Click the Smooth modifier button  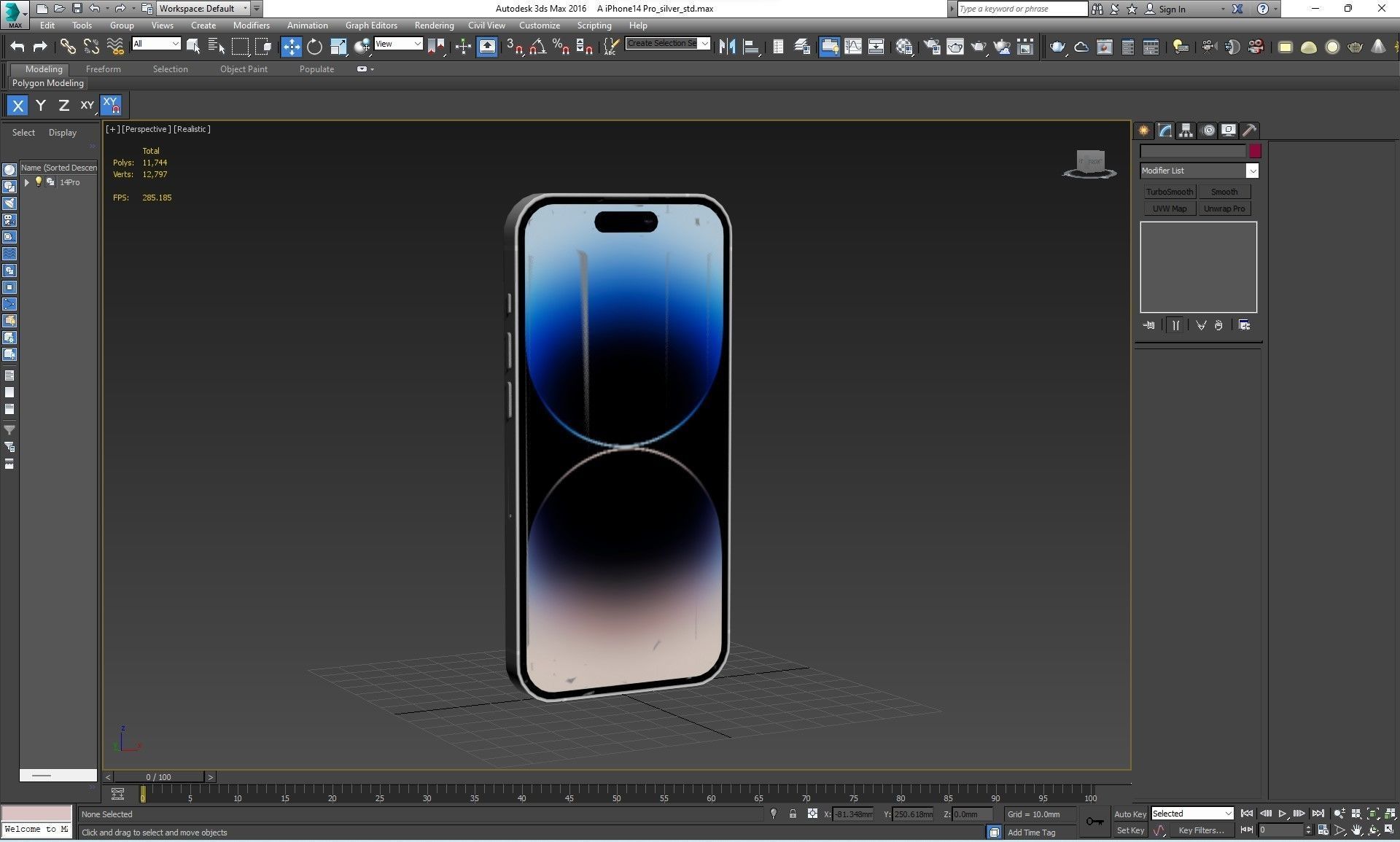(x=1224, y=192)
